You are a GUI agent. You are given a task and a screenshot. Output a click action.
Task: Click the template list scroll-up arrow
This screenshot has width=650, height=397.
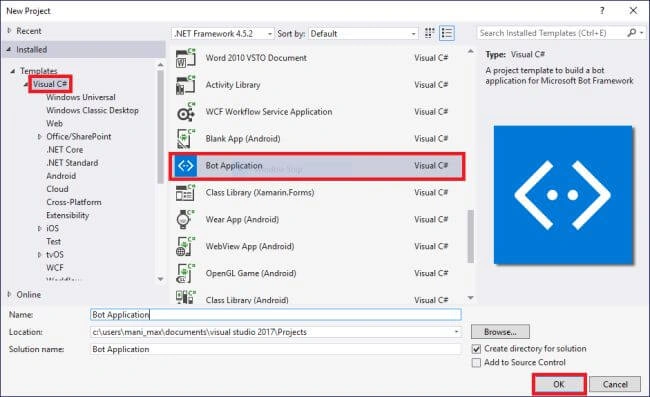471,51
